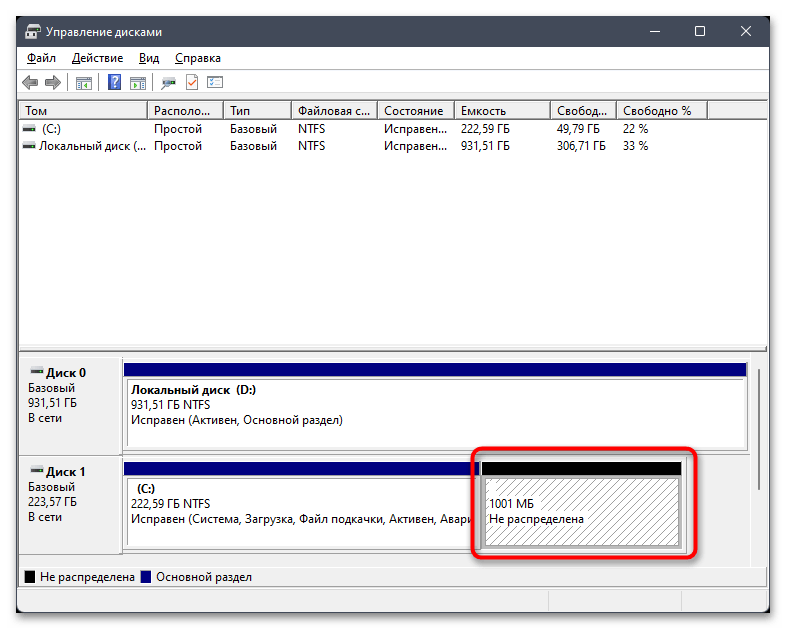Select the Диск 1 label panel
This screenshot has width=786, height=629.
(x=70, y=504)
